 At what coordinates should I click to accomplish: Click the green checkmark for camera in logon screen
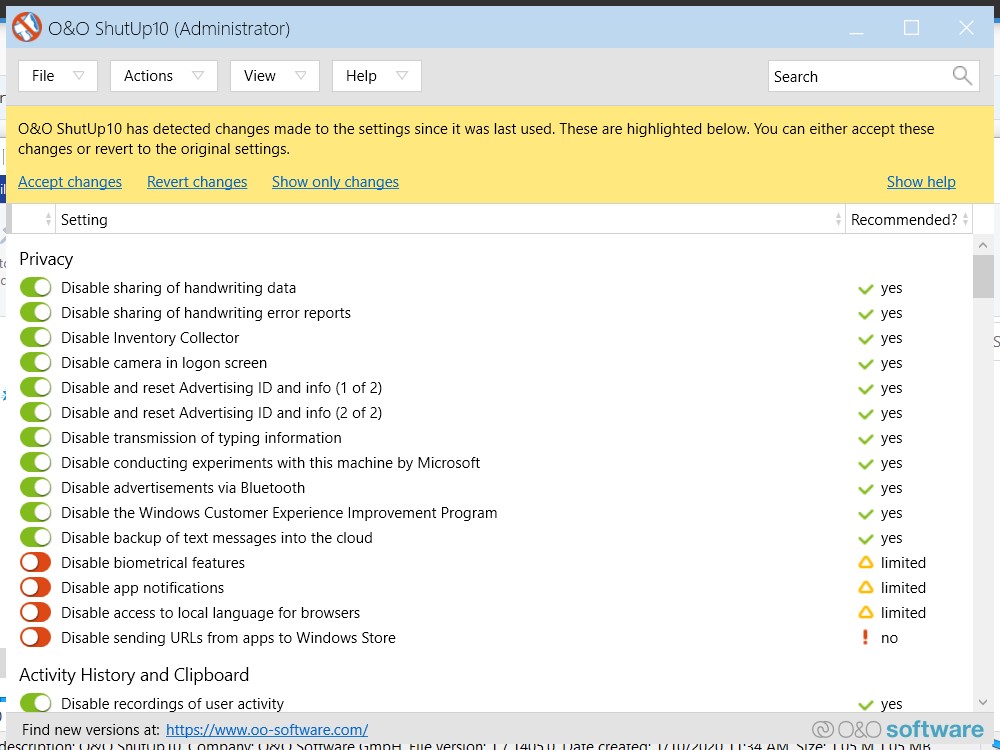pyautogui.click(x=865, y=364)
